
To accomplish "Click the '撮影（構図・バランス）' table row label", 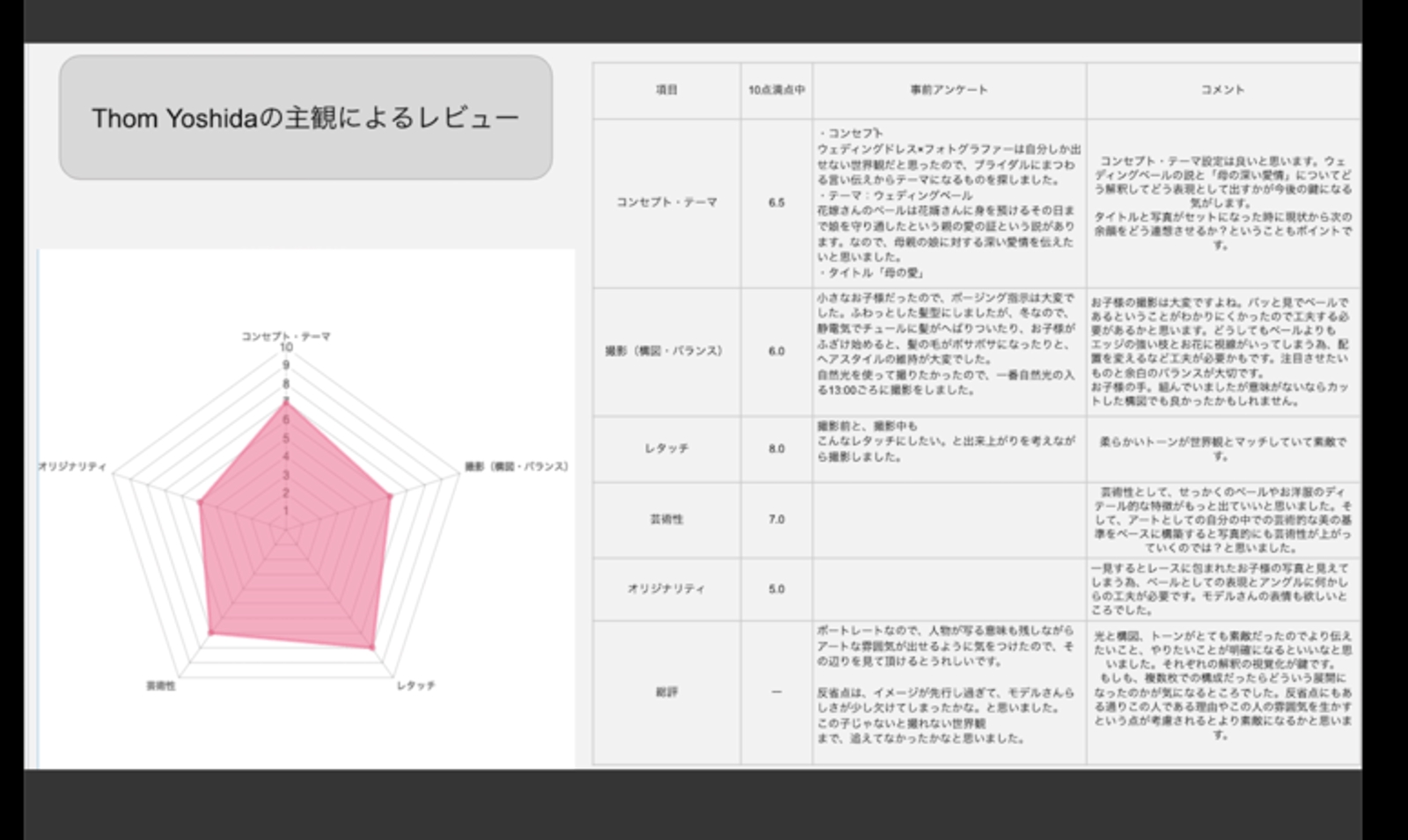I will click(666, 351).
